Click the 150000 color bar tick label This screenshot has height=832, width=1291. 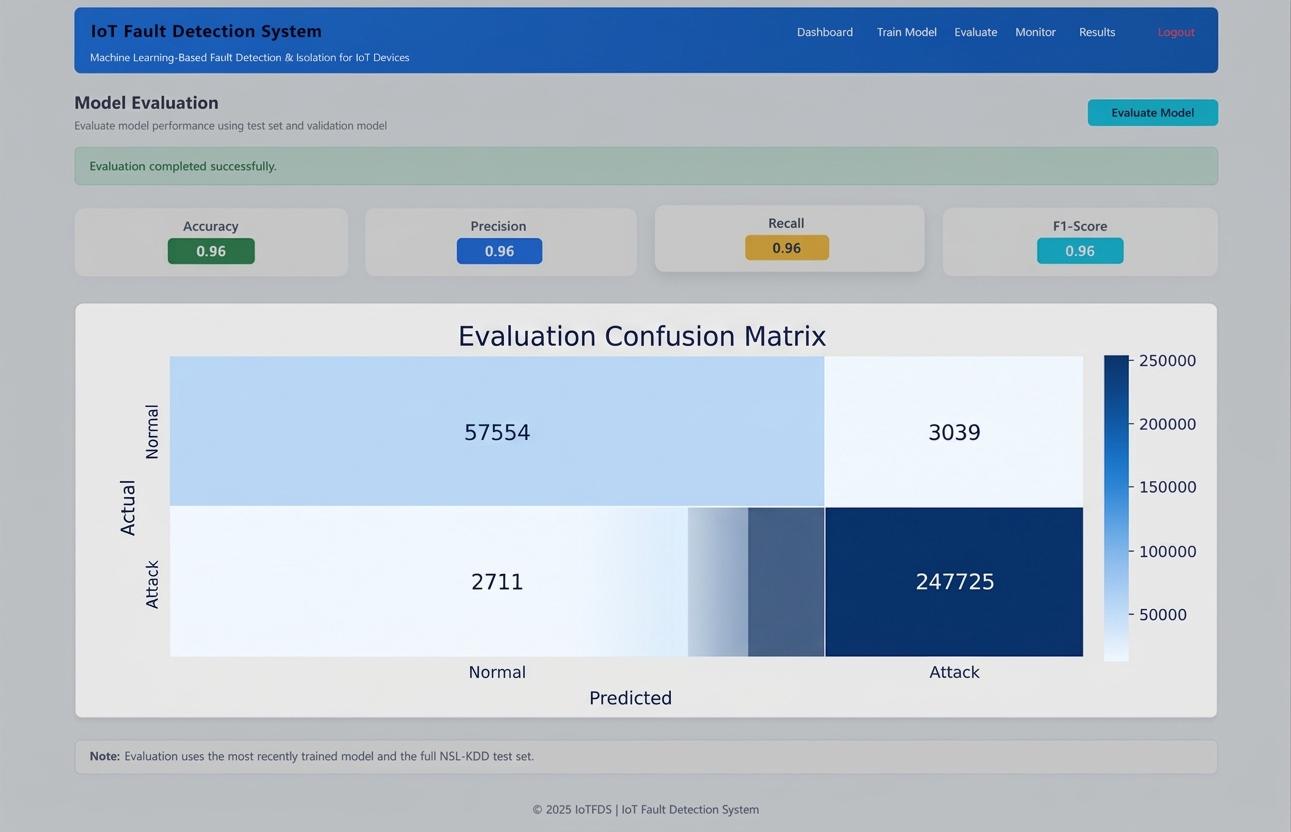[x=1167, y=488]
